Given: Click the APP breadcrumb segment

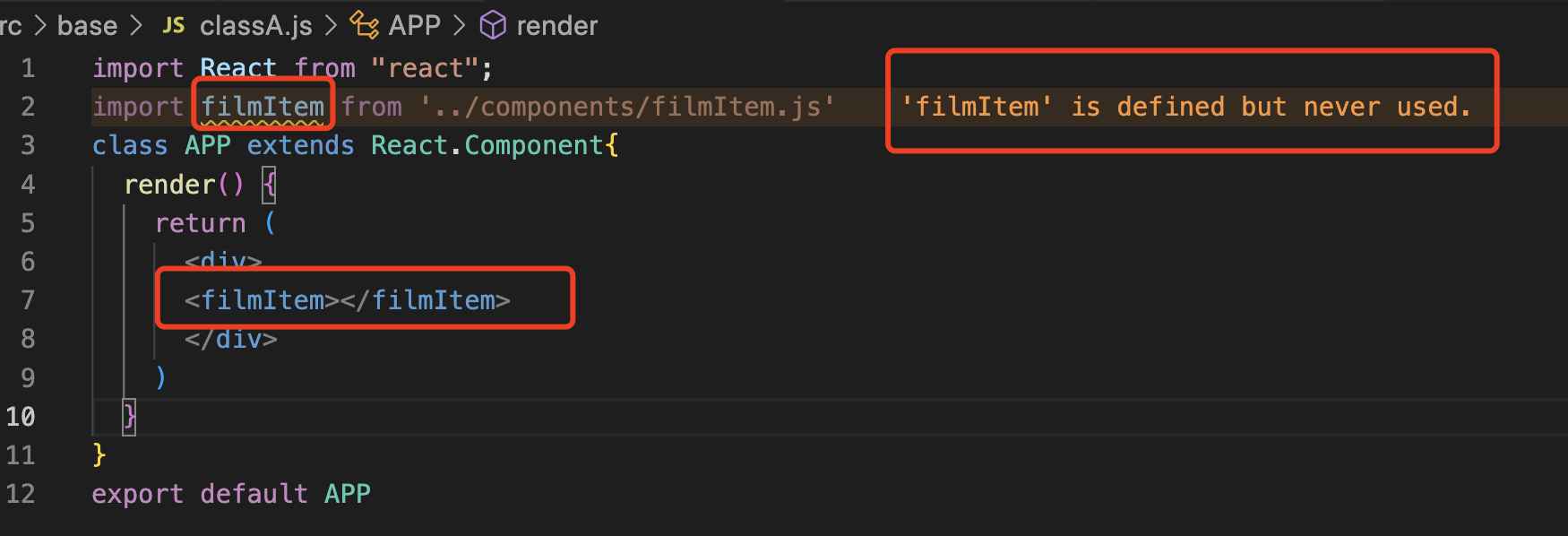Looking at the screenshot, I should [x=414, y=25].
